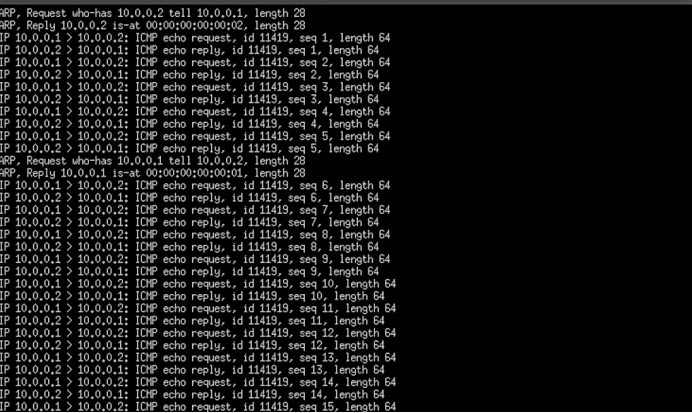
Task: Click the echo reply seq 4 line
Action: coord(189,124)
